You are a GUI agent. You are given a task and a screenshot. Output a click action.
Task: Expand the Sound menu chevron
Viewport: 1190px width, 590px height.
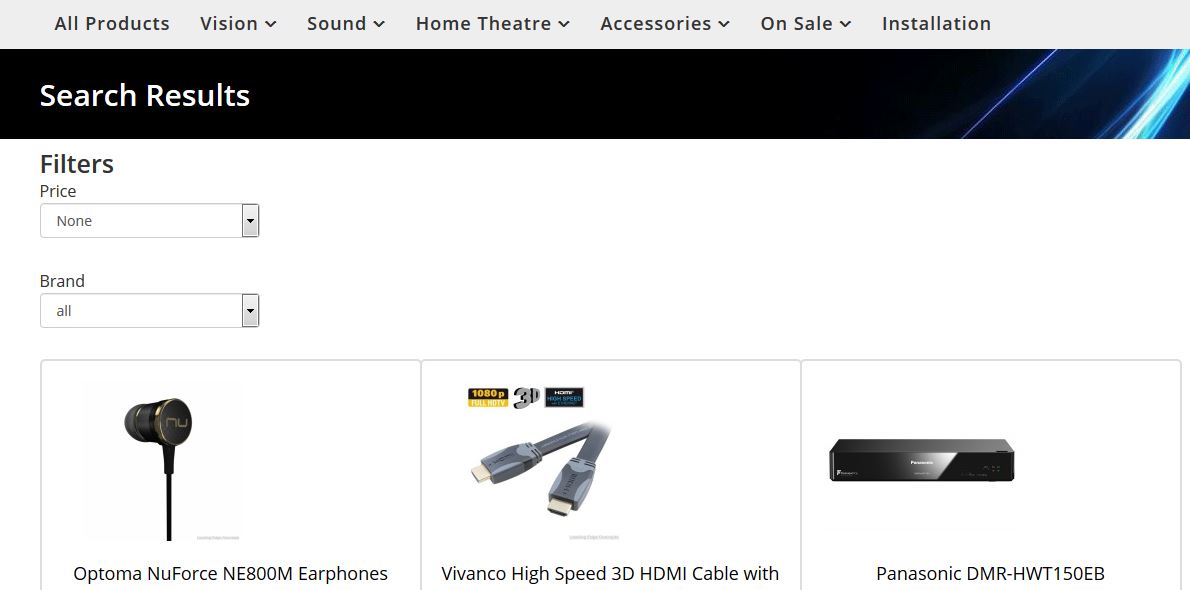tap(379, 25)
